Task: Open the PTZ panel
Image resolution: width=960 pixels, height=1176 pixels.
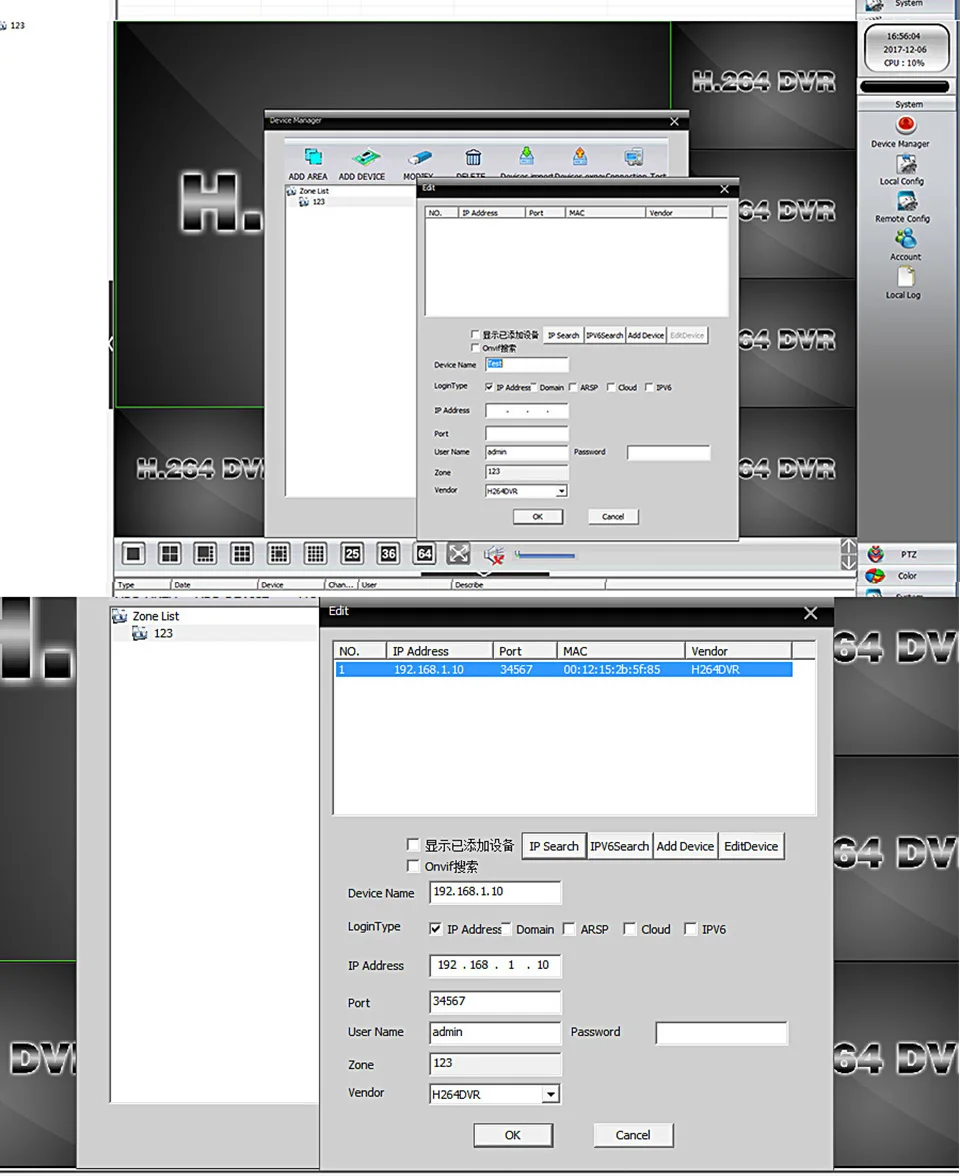Action: click(908, 554)
